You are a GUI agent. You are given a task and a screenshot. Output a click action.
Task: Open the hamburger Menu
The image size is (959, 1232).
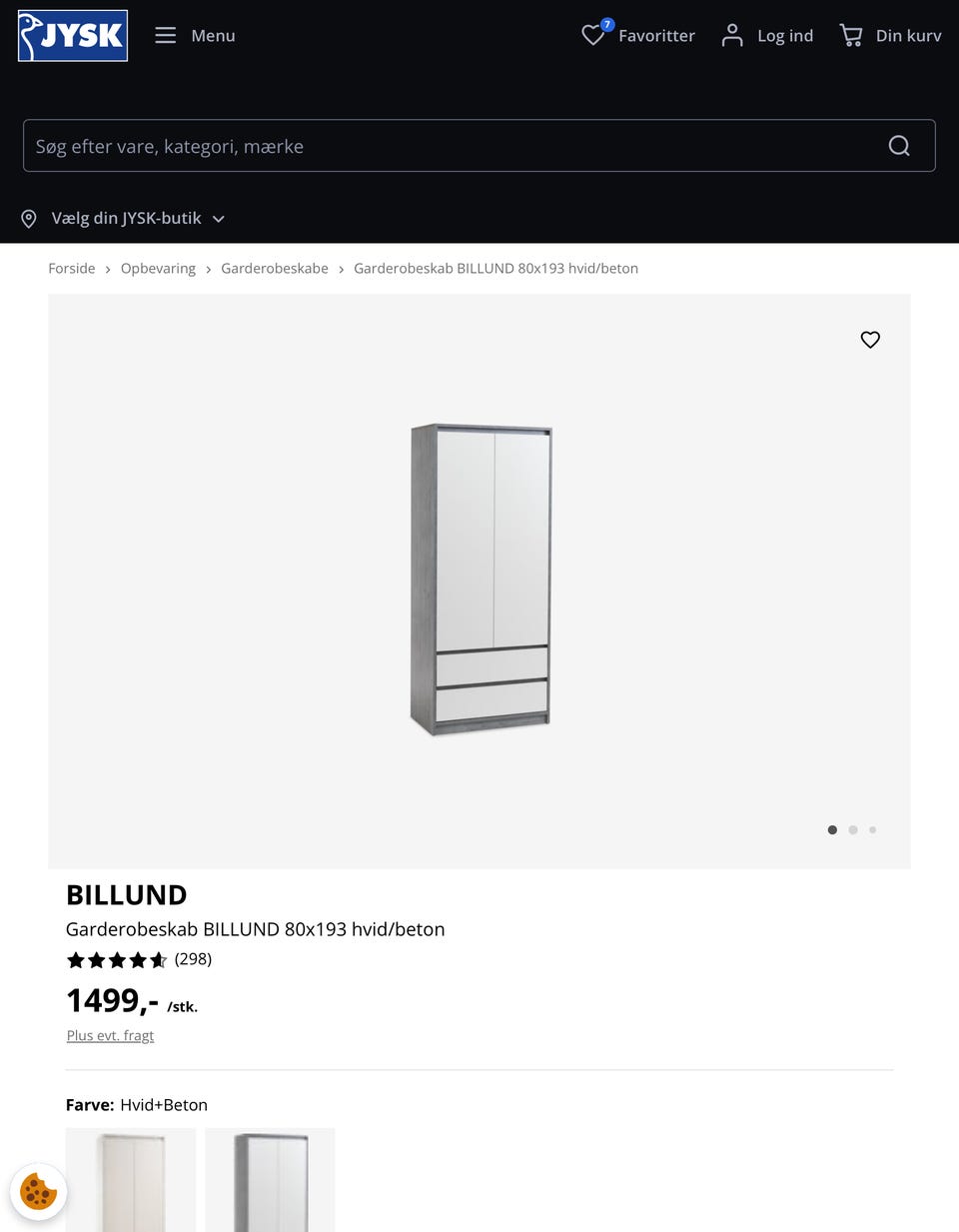(166, 35)
